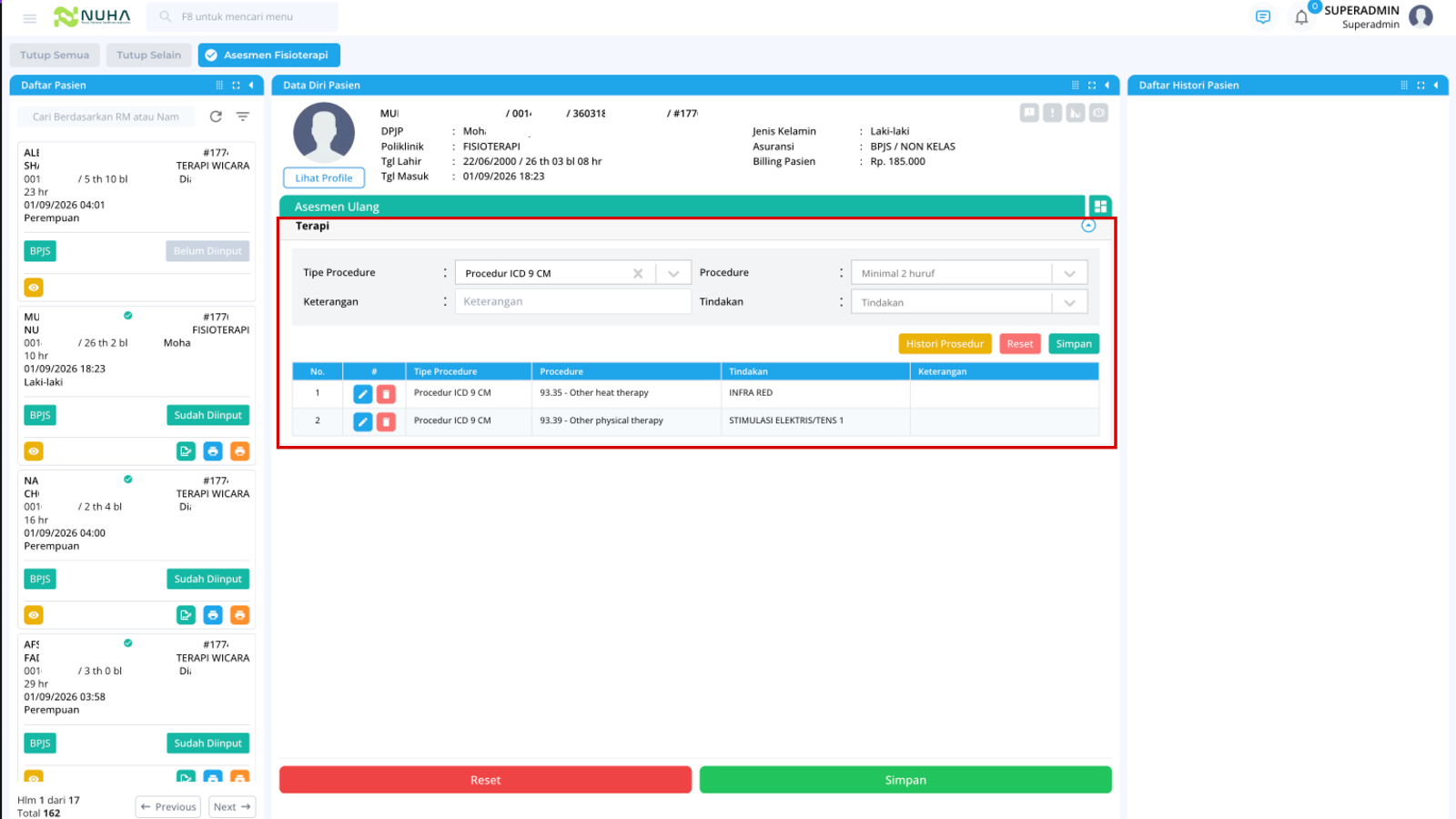Click the small red Reset button in Terapi

click(x=1020, y=344)
